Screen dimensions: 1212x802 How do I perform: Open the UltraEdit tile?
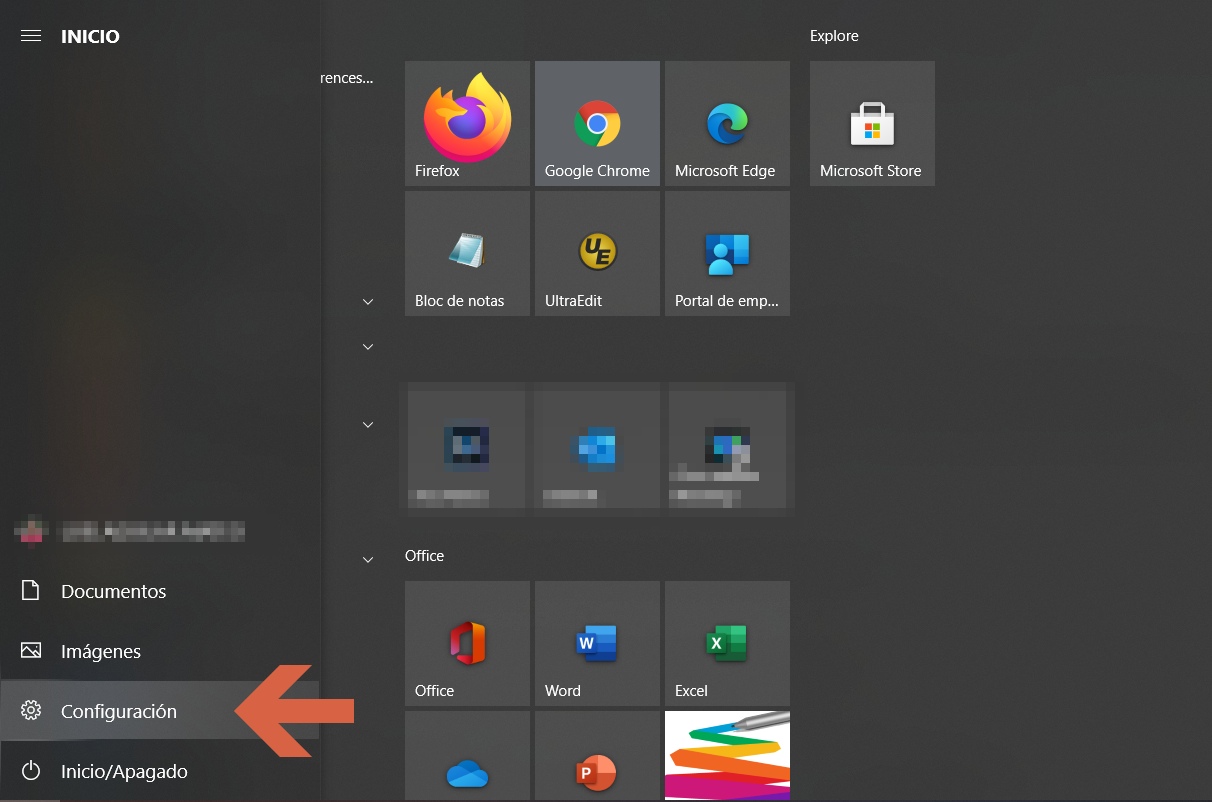click(x=597, y=253)
